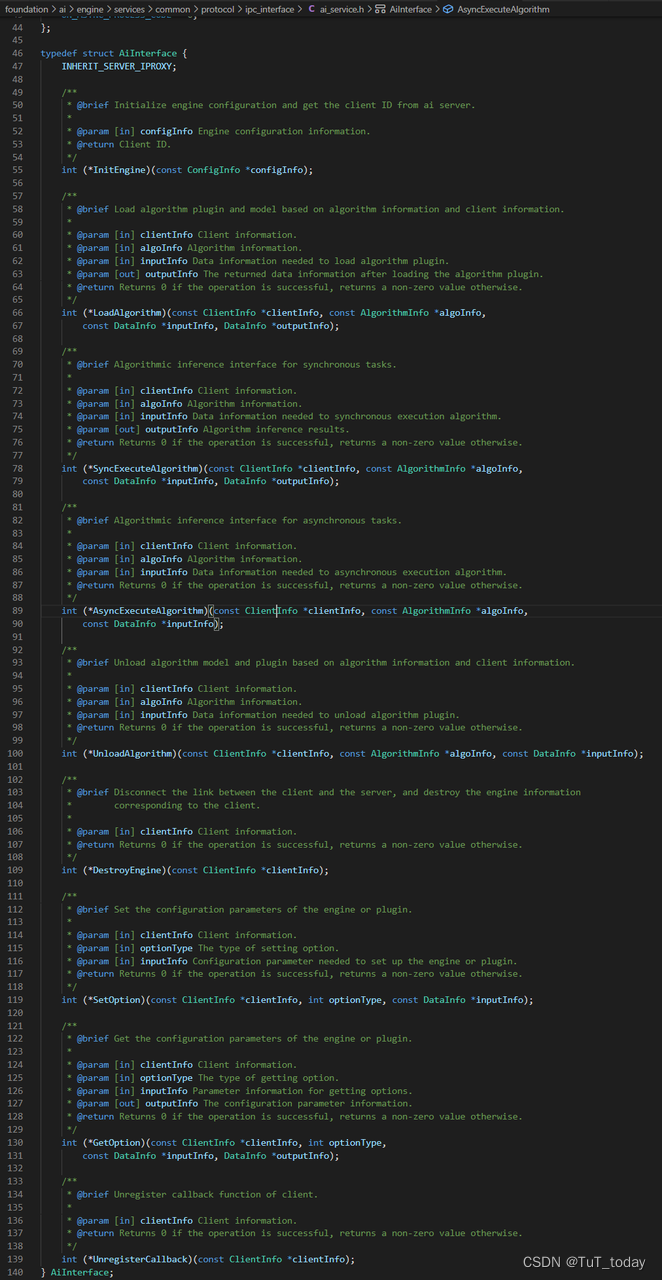Click INHERIT_SERVER_IPROXY macro on line 47
This screenshot has width=662, height=1280.
(118, 66)
